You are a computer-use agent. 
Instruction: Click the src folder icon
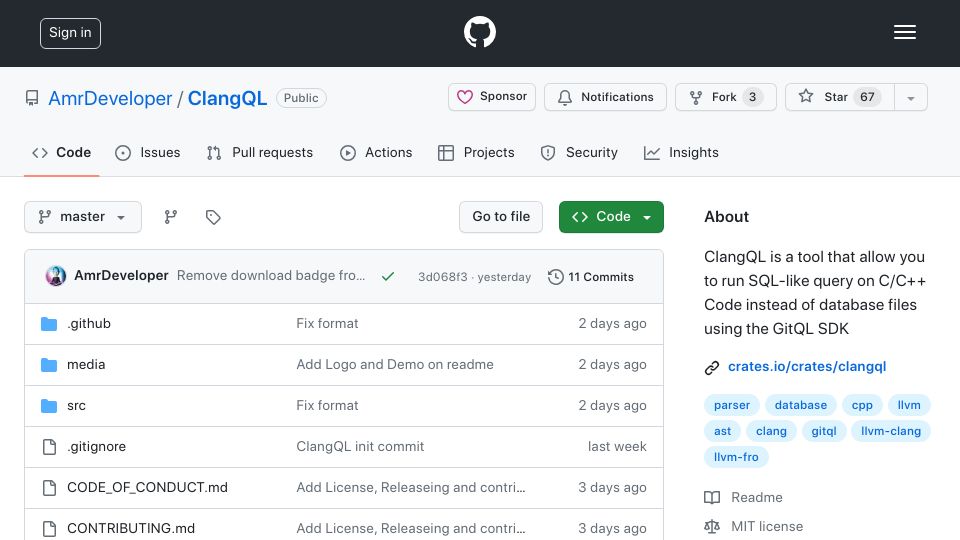click(49, 406)
